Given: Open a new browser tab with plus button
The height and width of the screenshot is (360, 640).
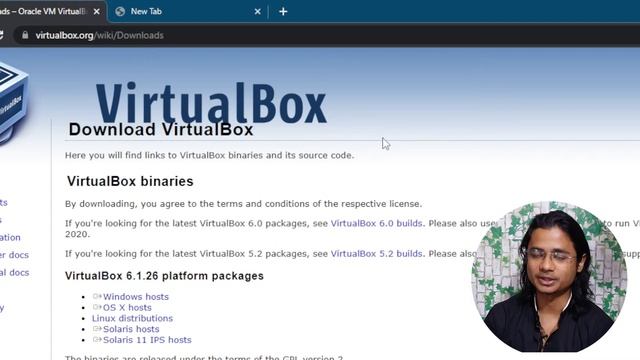Looking at the screenshot, I should click(283, 11).
